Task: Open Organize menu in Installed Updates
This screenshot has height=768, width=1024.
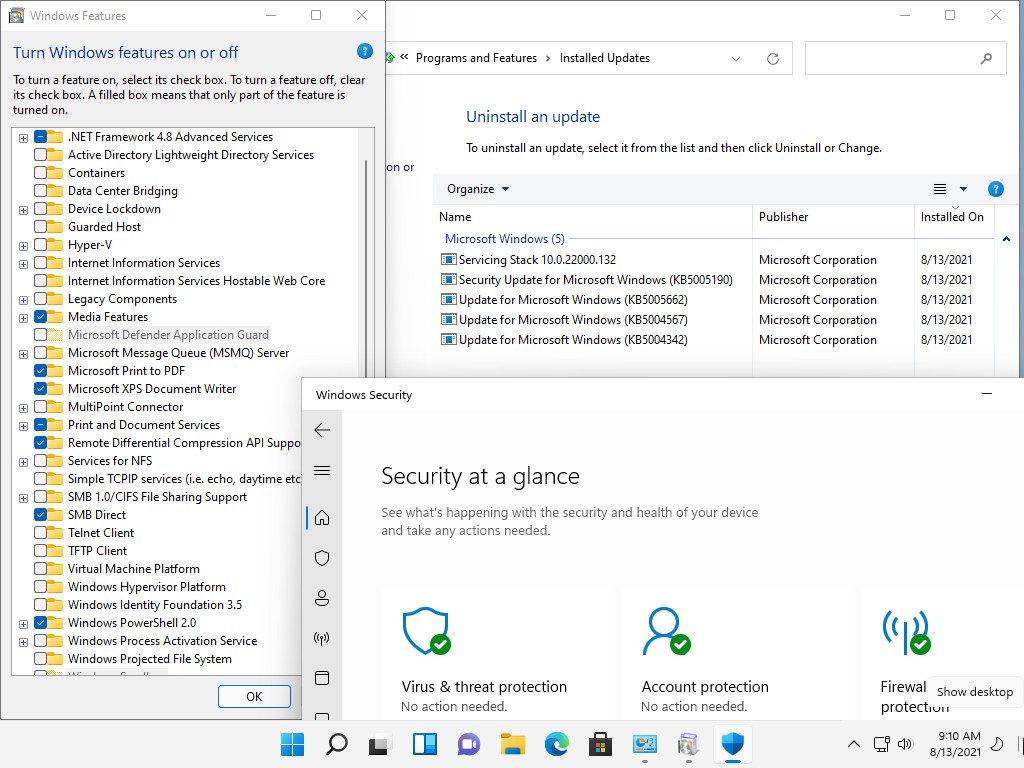Action: point(477,189)
